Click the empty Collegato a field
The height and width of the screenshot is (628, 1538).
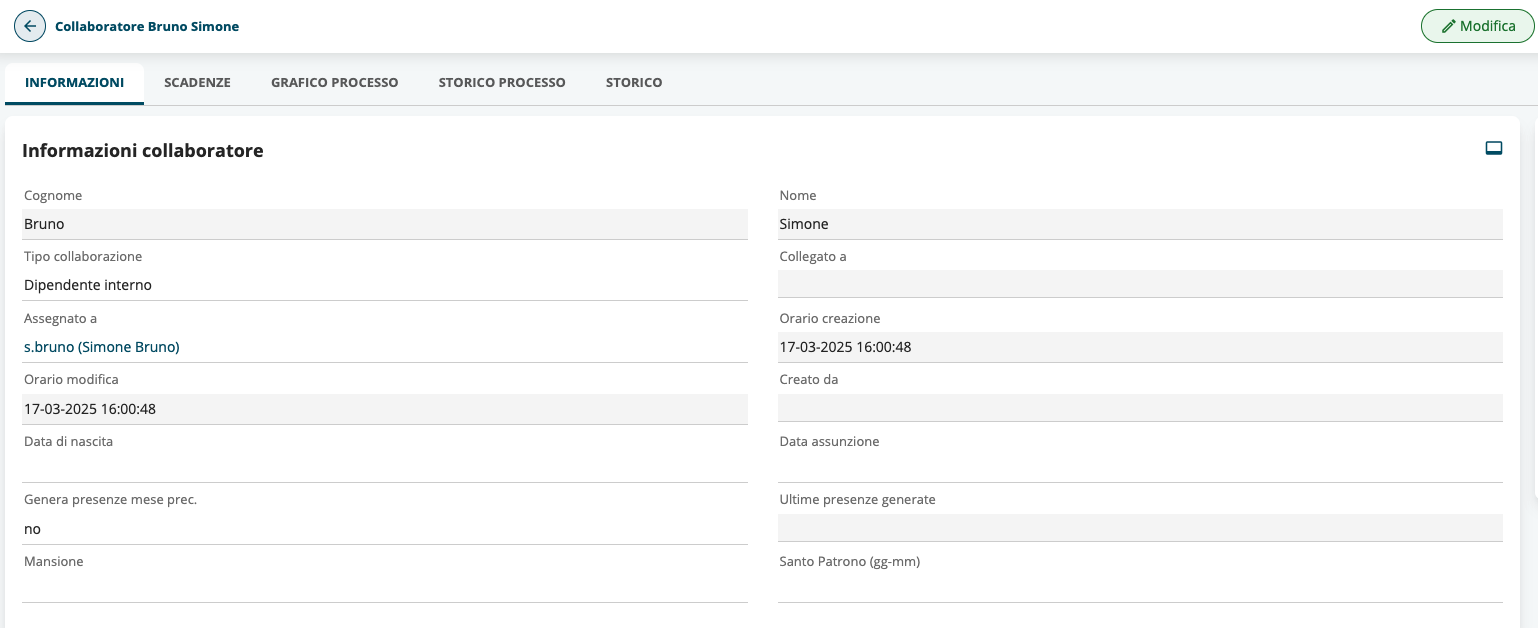point(1140,284)
